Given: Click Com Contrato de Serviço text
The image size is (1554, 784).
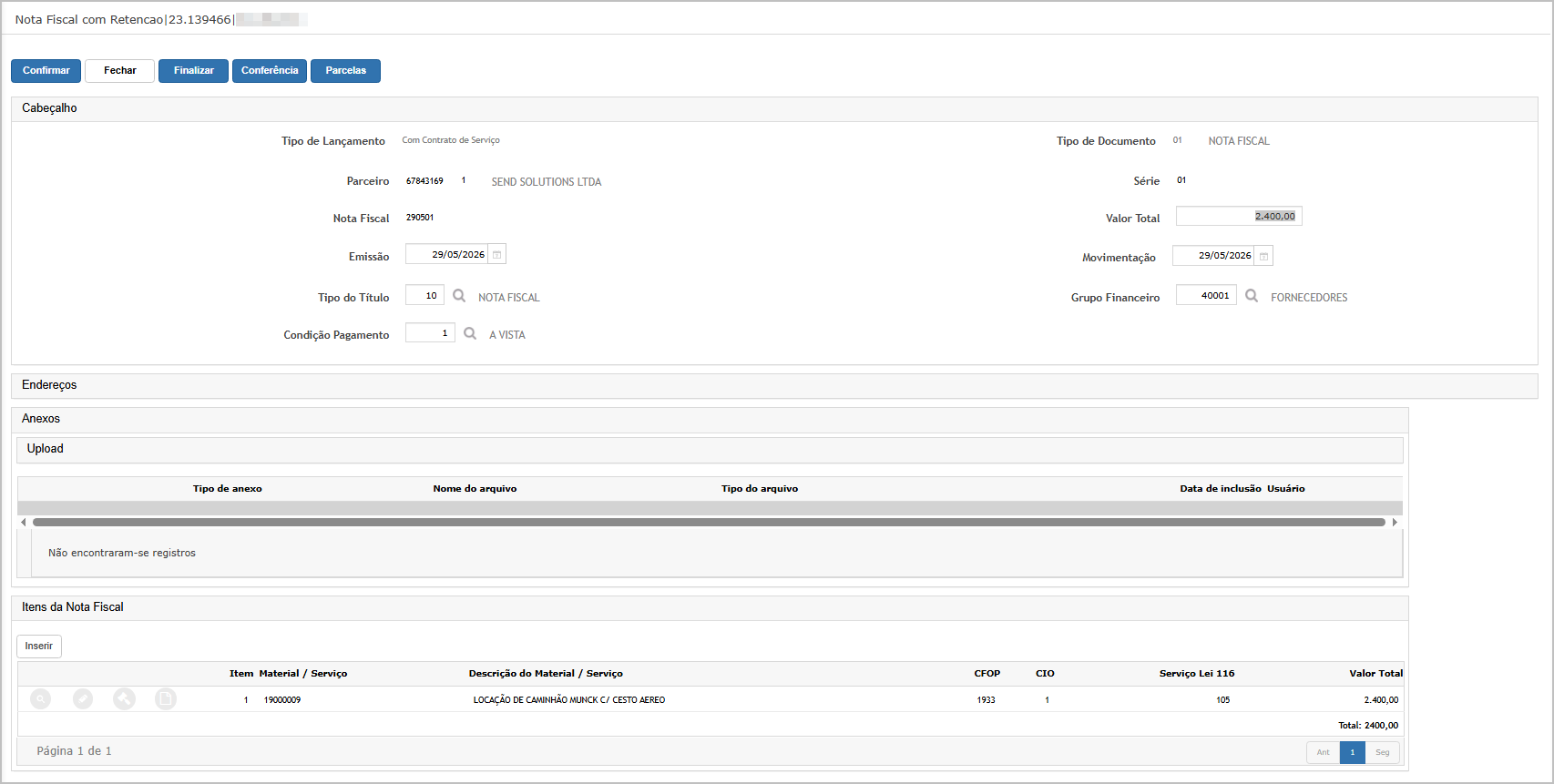Looking at the screenshot, I should 451,140.
